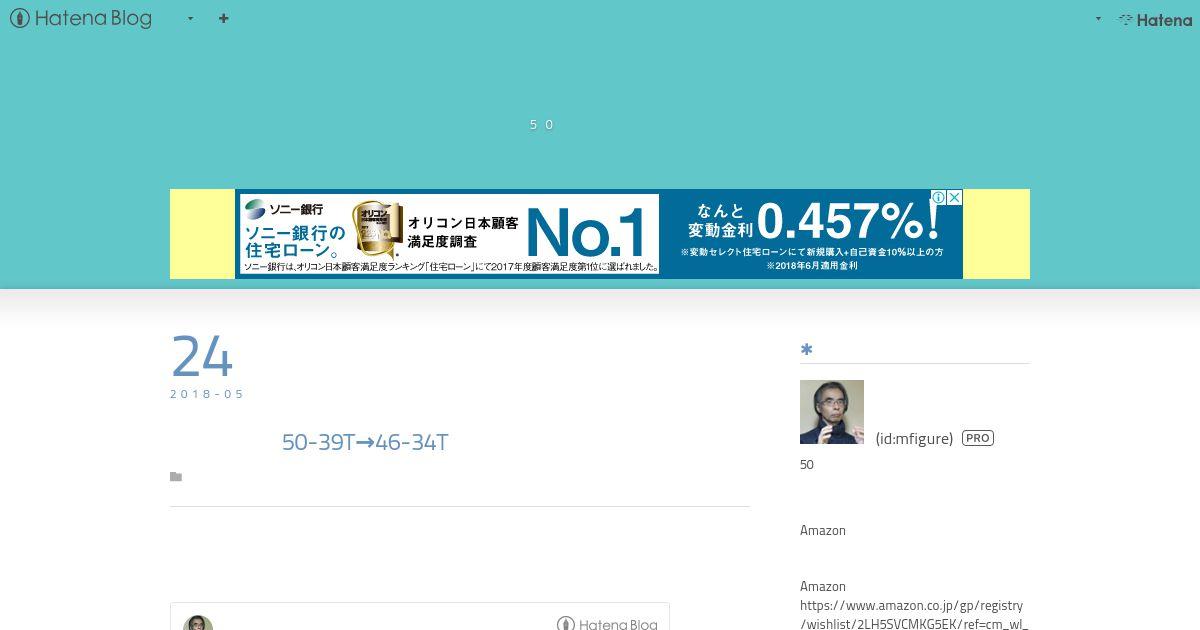Click the Hatena Blog logo in embedded card
The height and width of the screenshot is (630, 1200).
pos(607,624)
